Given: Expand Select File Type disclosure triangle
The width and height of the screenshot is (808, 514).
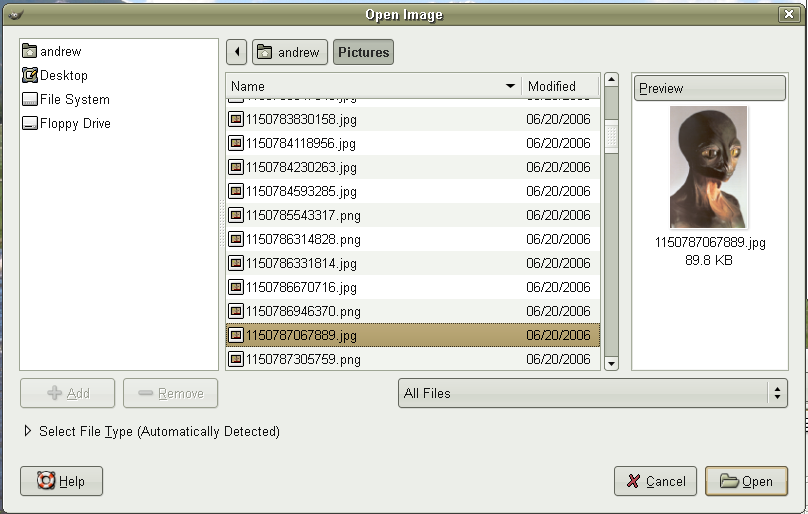Looking at the screenshot, I should (27, 431).
